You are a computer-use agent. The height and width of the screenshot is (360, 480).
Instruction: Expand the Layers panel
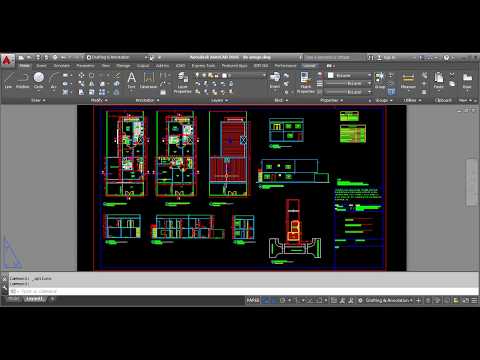tap(219, 100)
